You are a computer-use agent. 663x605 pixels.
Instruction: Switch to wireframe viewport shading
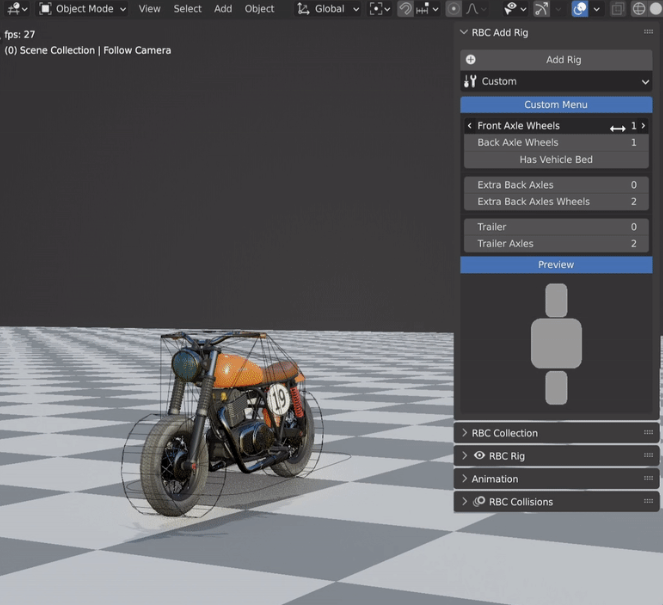638,8
